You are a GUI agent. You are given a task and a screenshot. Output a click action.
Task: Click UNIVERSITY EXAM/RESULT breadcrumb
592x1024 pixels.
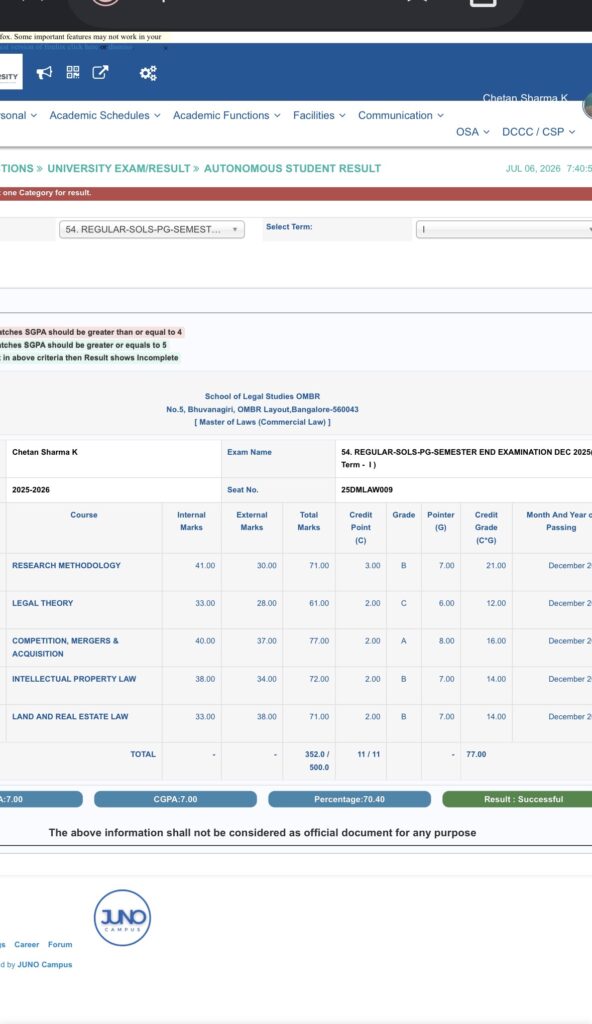tap(118, 168)
